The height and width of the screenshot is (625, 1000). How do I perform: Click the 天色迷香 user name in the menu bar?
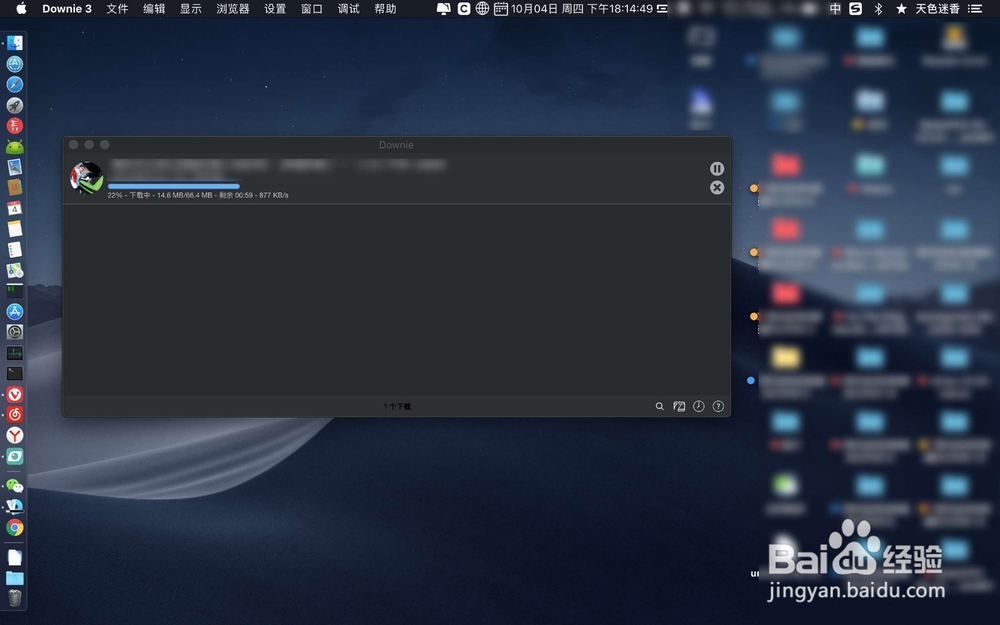point(938,8)
